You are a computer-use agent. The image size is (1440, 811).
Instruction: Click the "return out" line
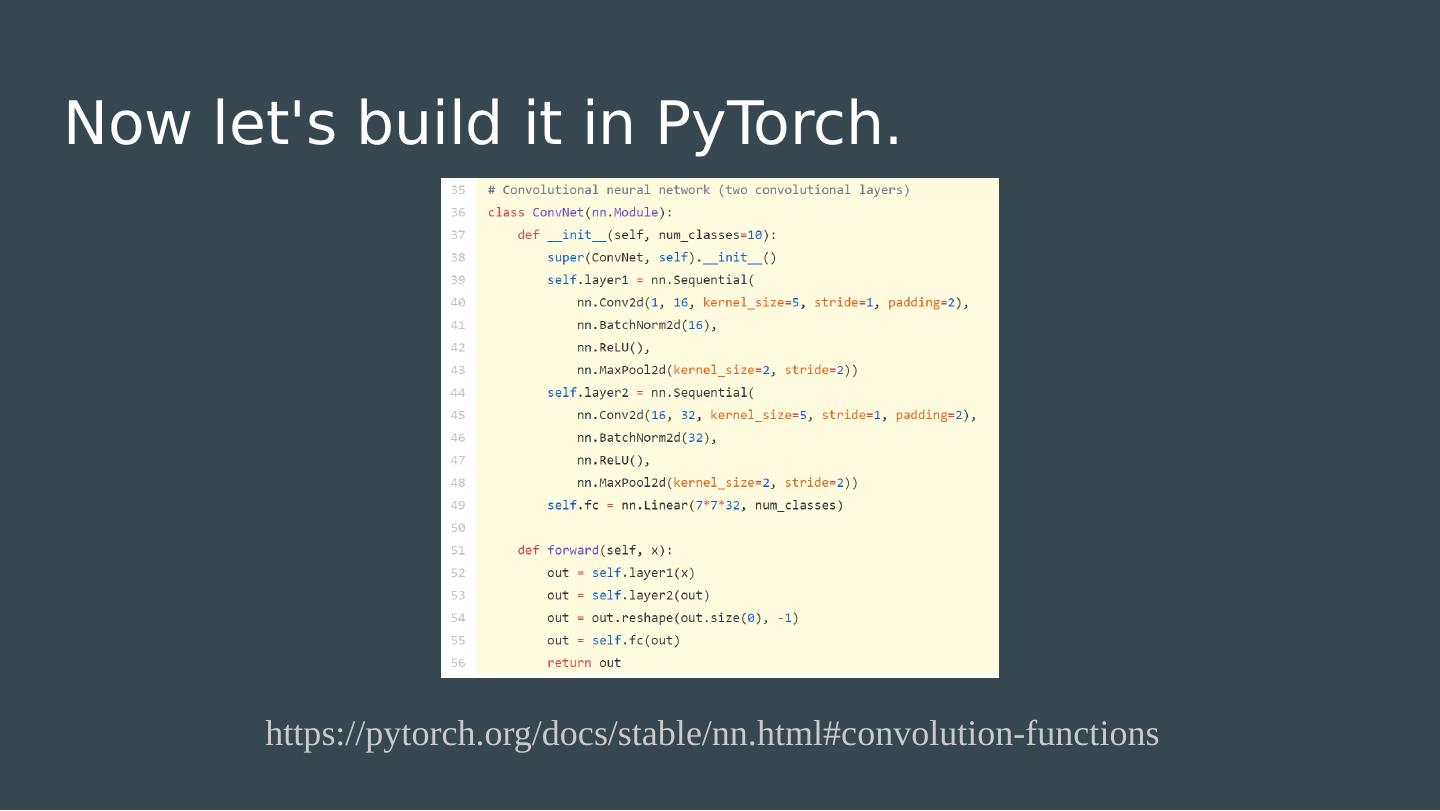click(584, 663)
